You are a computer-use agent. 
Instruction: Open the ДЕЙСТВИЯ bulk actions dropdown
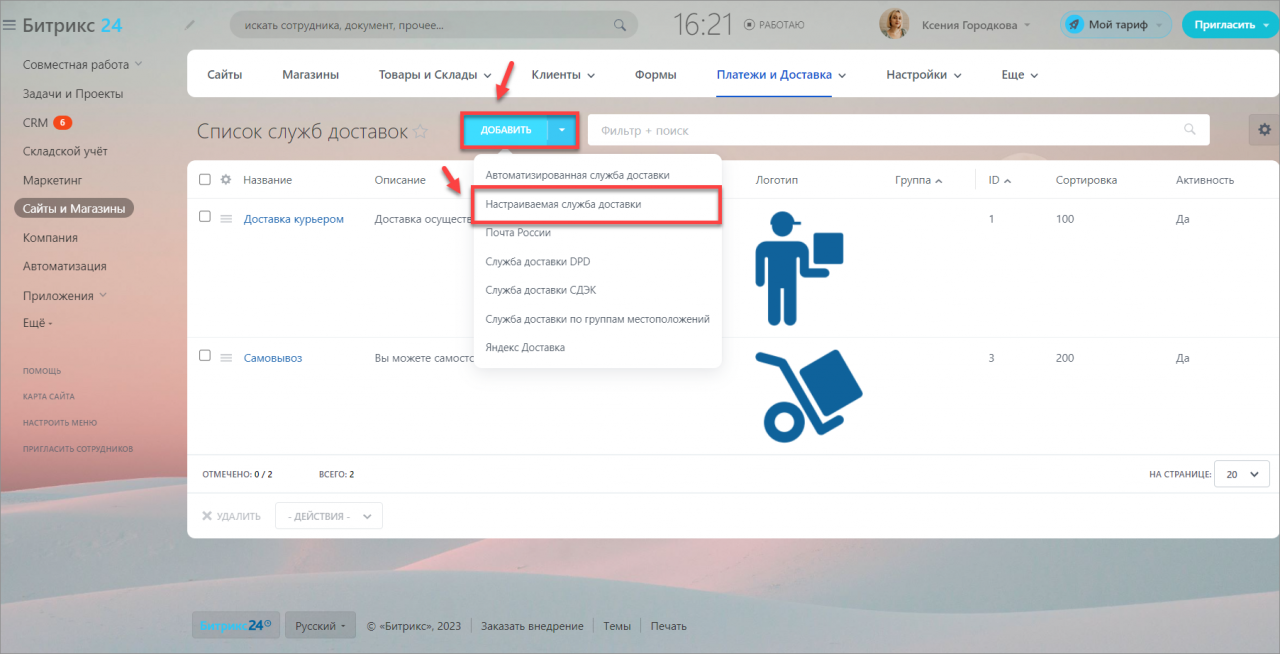point(329,516)
